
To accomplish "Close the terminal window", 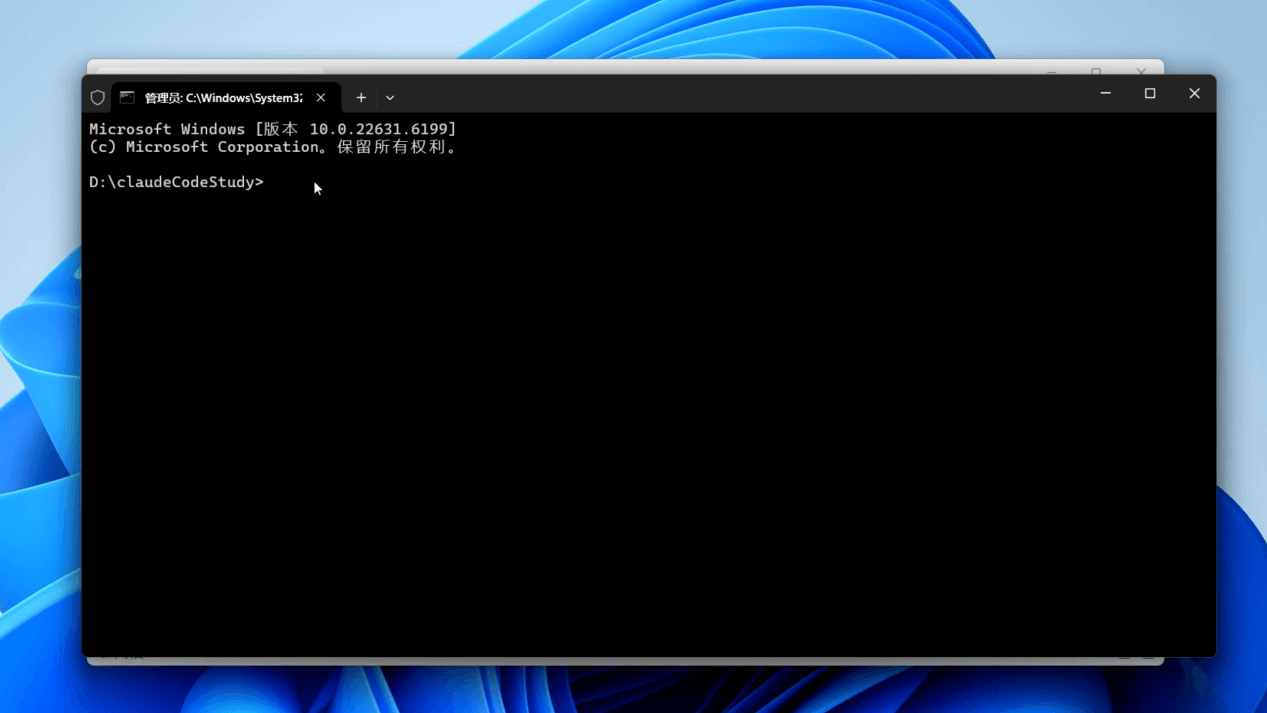I will point(1194,94).
